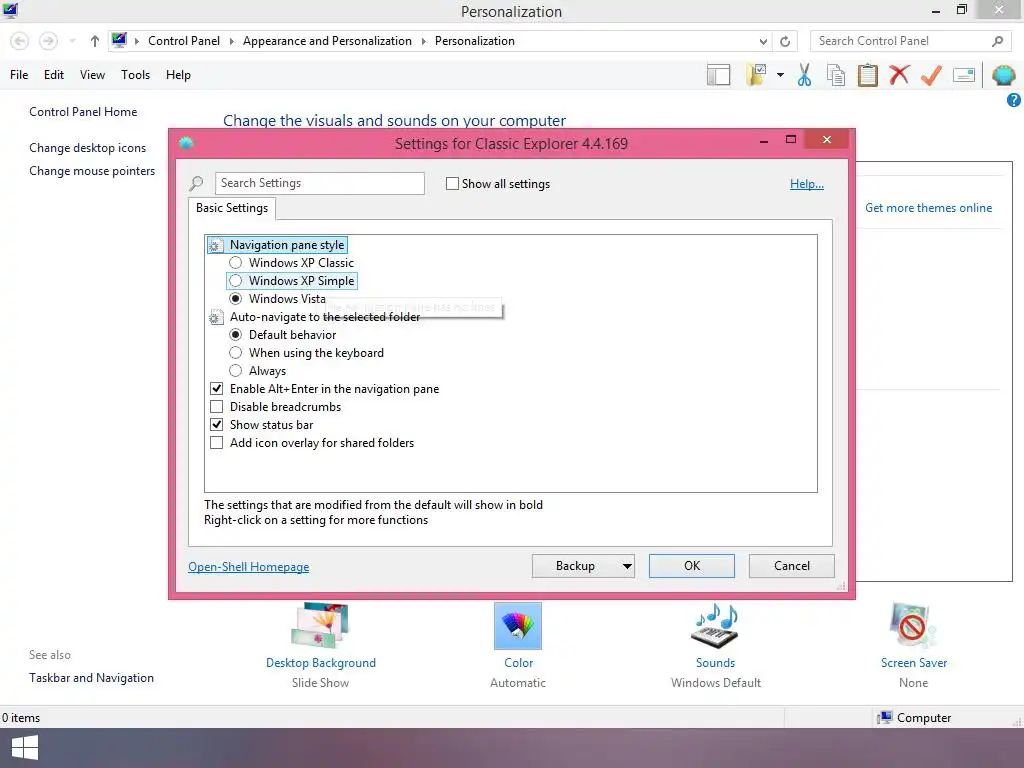Open Folder Options toolbar icon

coord(756,75)
